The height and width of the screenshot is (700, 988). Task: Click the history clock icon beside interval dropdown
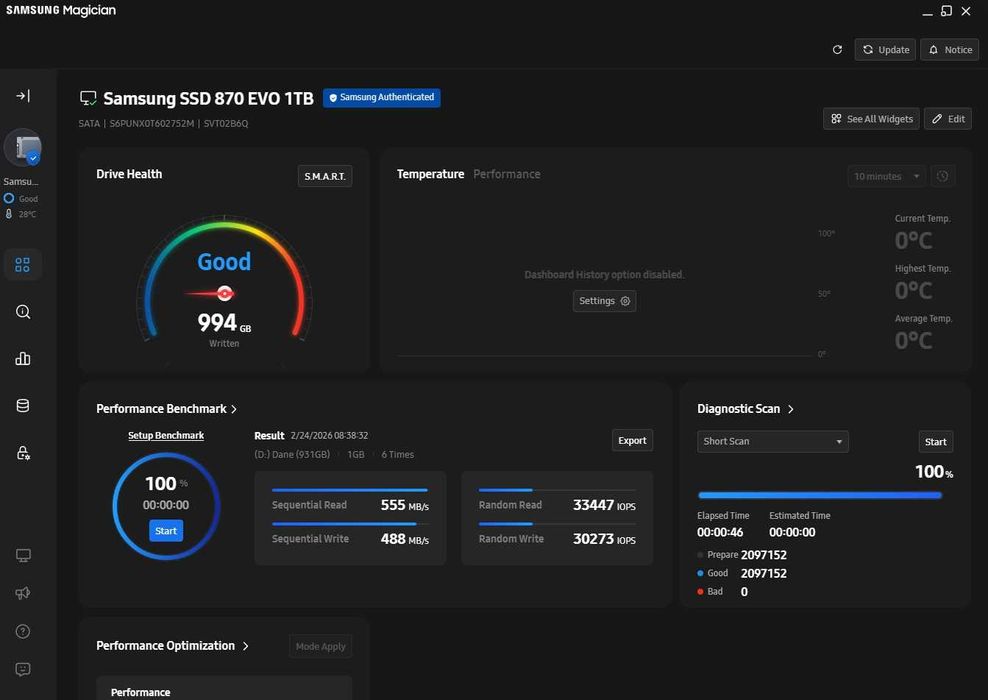(942, 176)
